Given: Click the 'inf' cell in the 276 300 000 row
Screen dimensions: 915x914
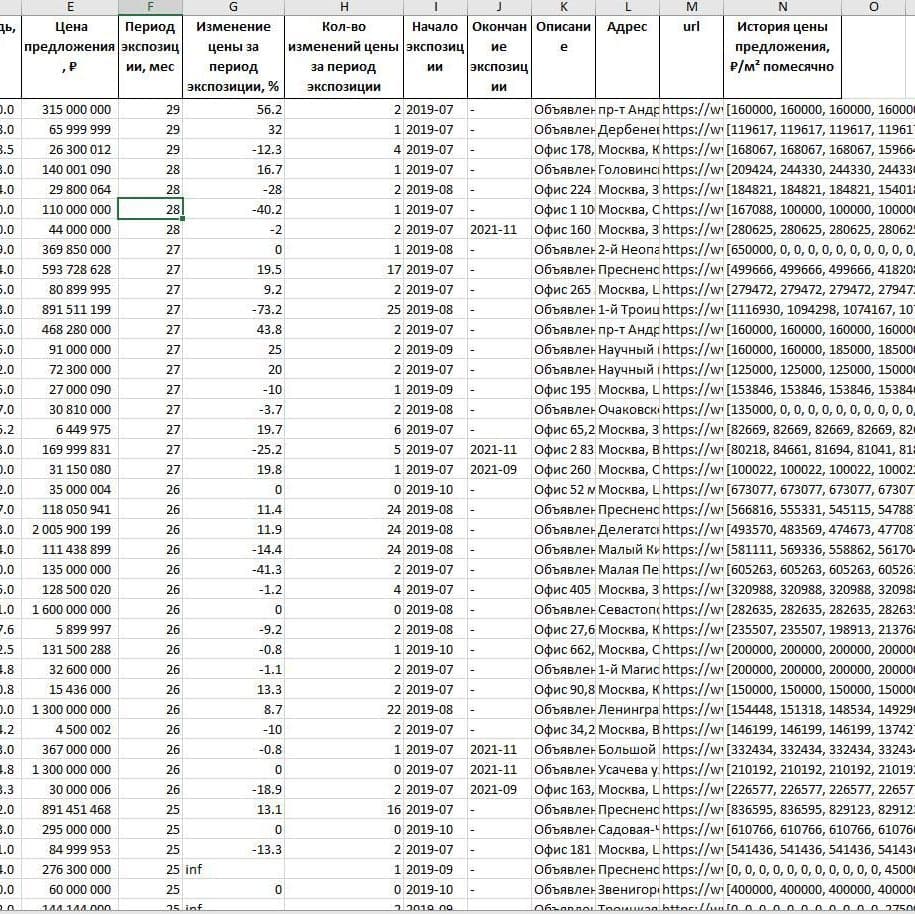Looking at the screenshot, I should [233, 869].
